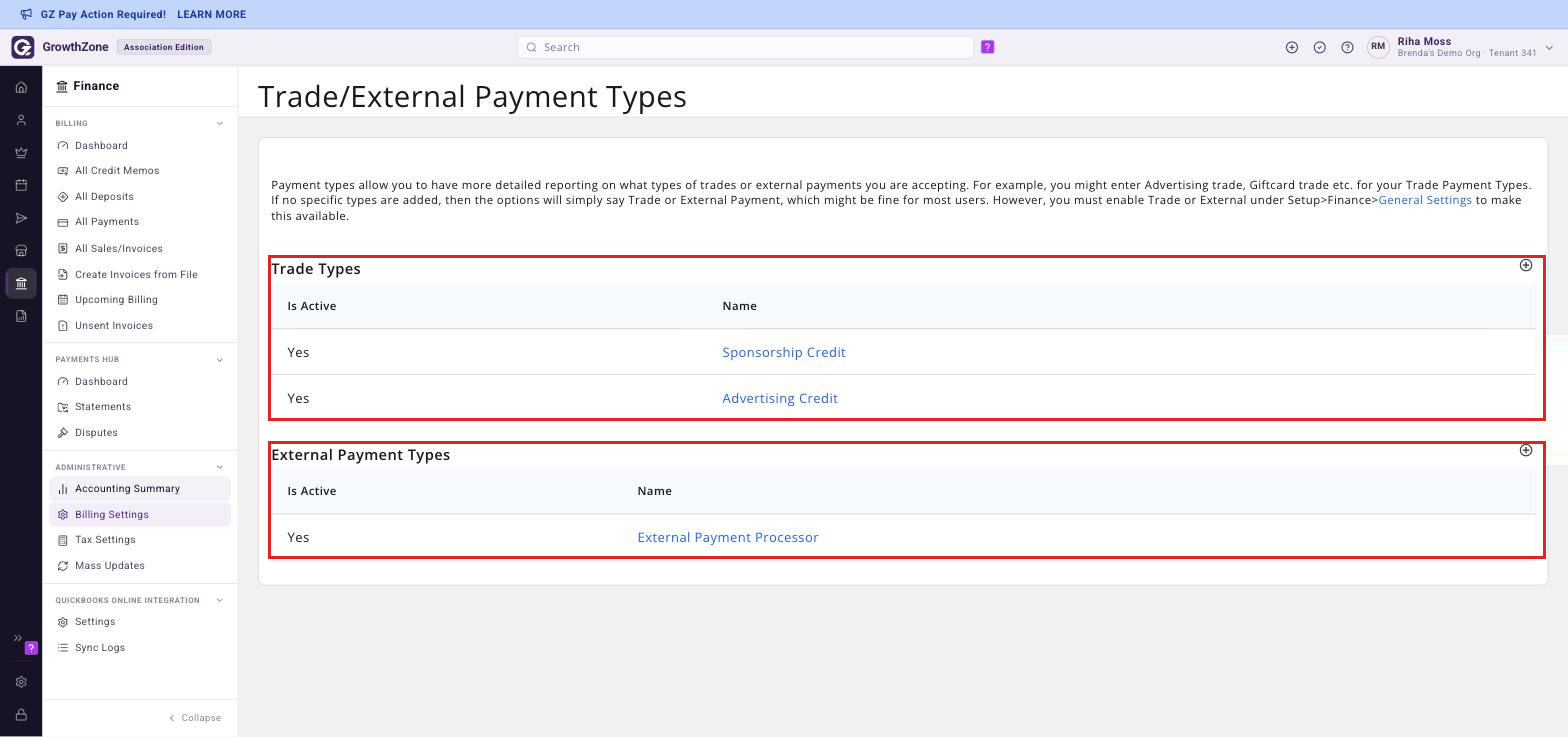Collapse QuickBooks Online Integration section chevron

point(220,601)
